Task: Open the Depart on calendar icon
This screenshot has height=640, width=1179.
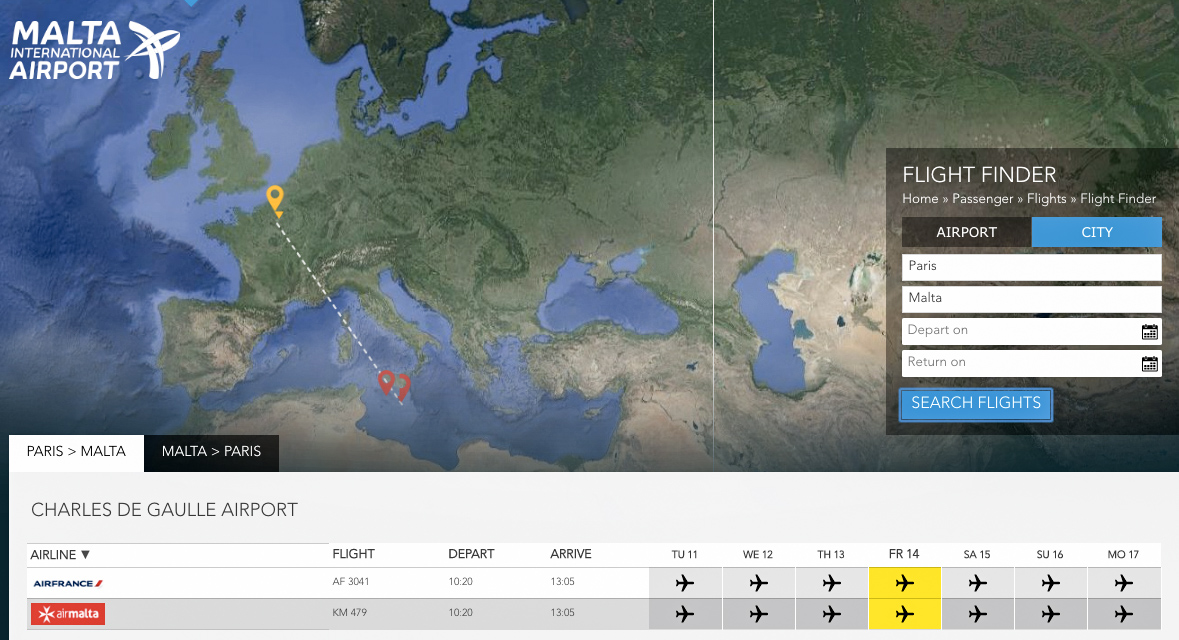Action: pos(1150,332)
